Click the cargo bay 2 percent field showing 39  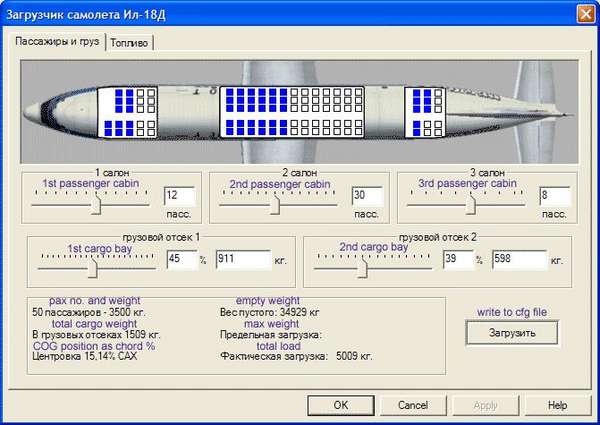click(x=458, y=260)
